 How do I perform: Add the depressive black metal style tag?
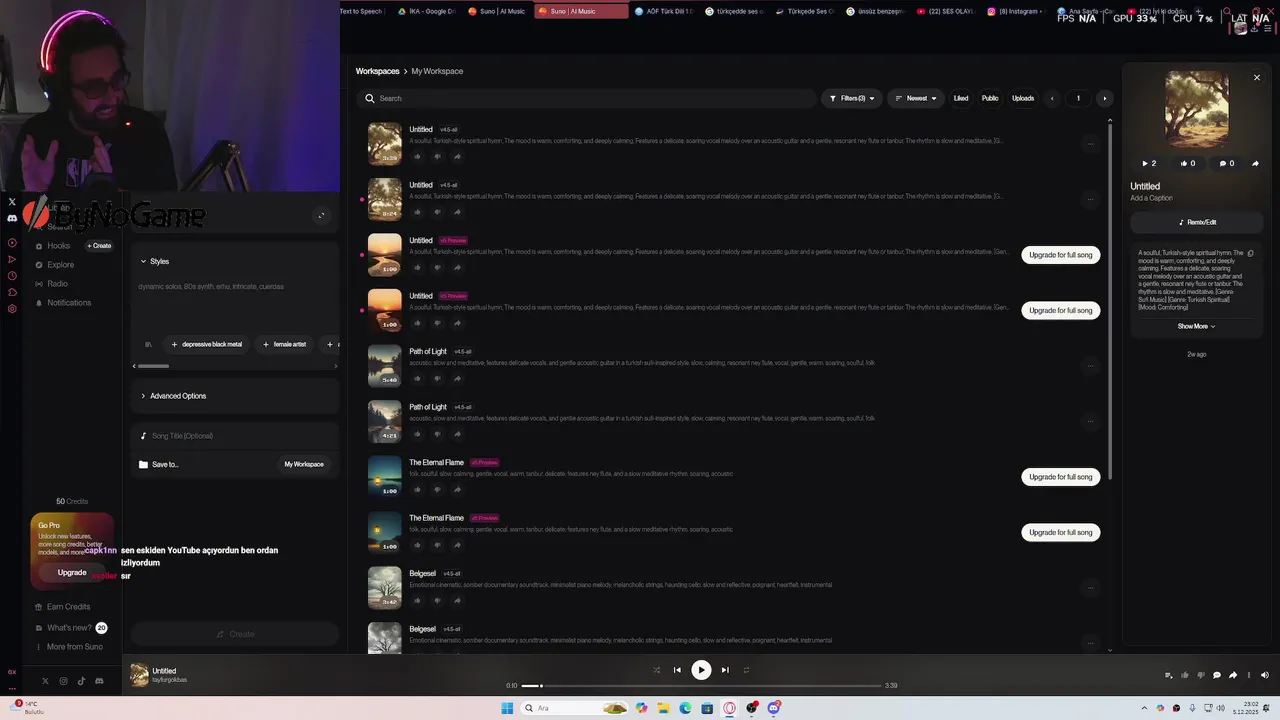[x=206, y=344]
